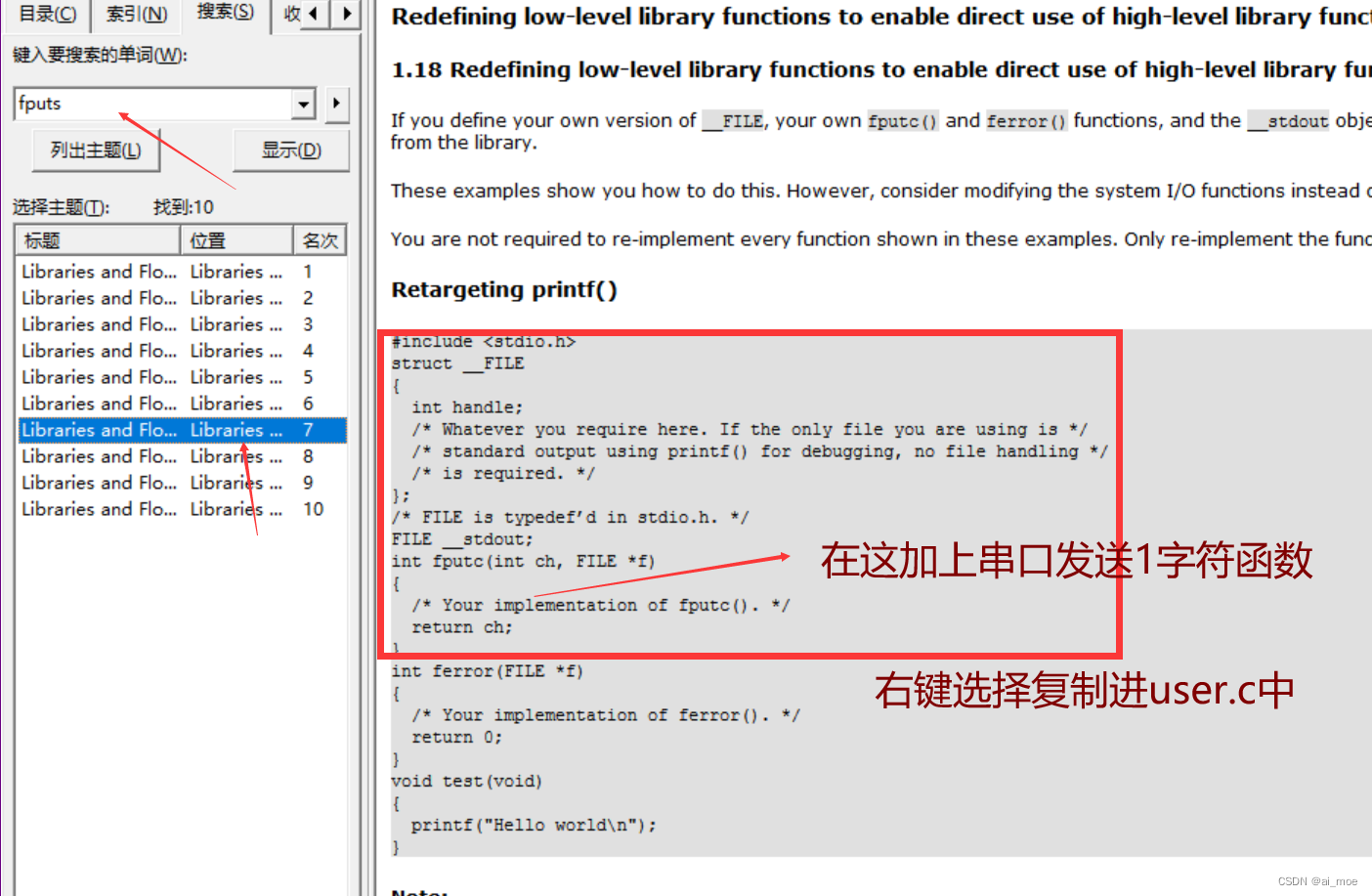Click the '找到:10' results count label

(x=184, y=207)
